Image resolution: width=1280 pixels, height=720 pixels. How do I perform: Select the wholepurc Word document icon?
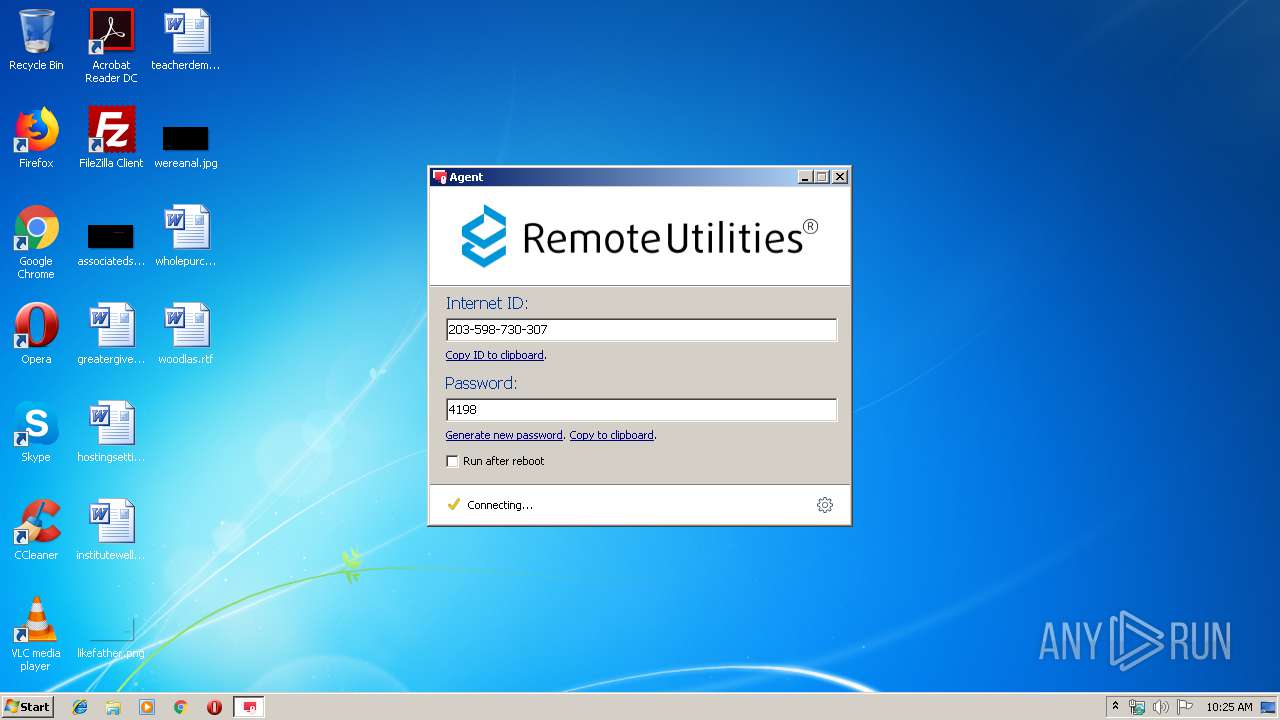point(186,236)
